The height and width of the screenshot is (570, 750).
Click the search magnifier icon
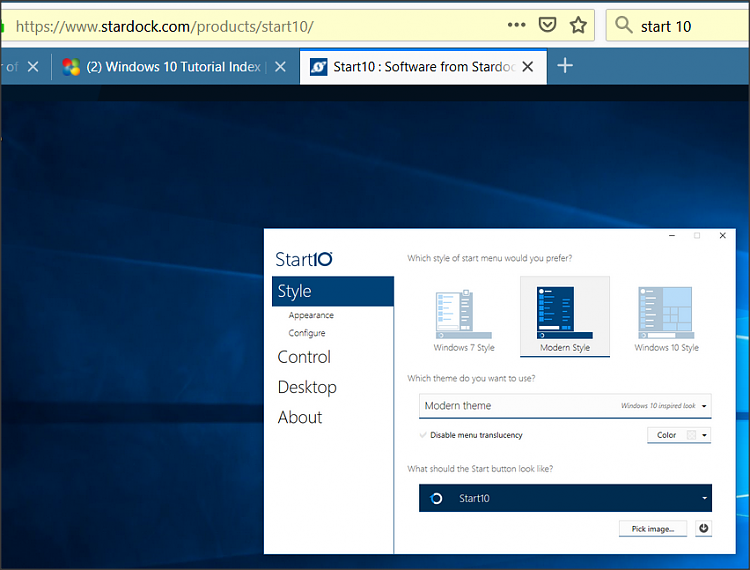(623, 25)
